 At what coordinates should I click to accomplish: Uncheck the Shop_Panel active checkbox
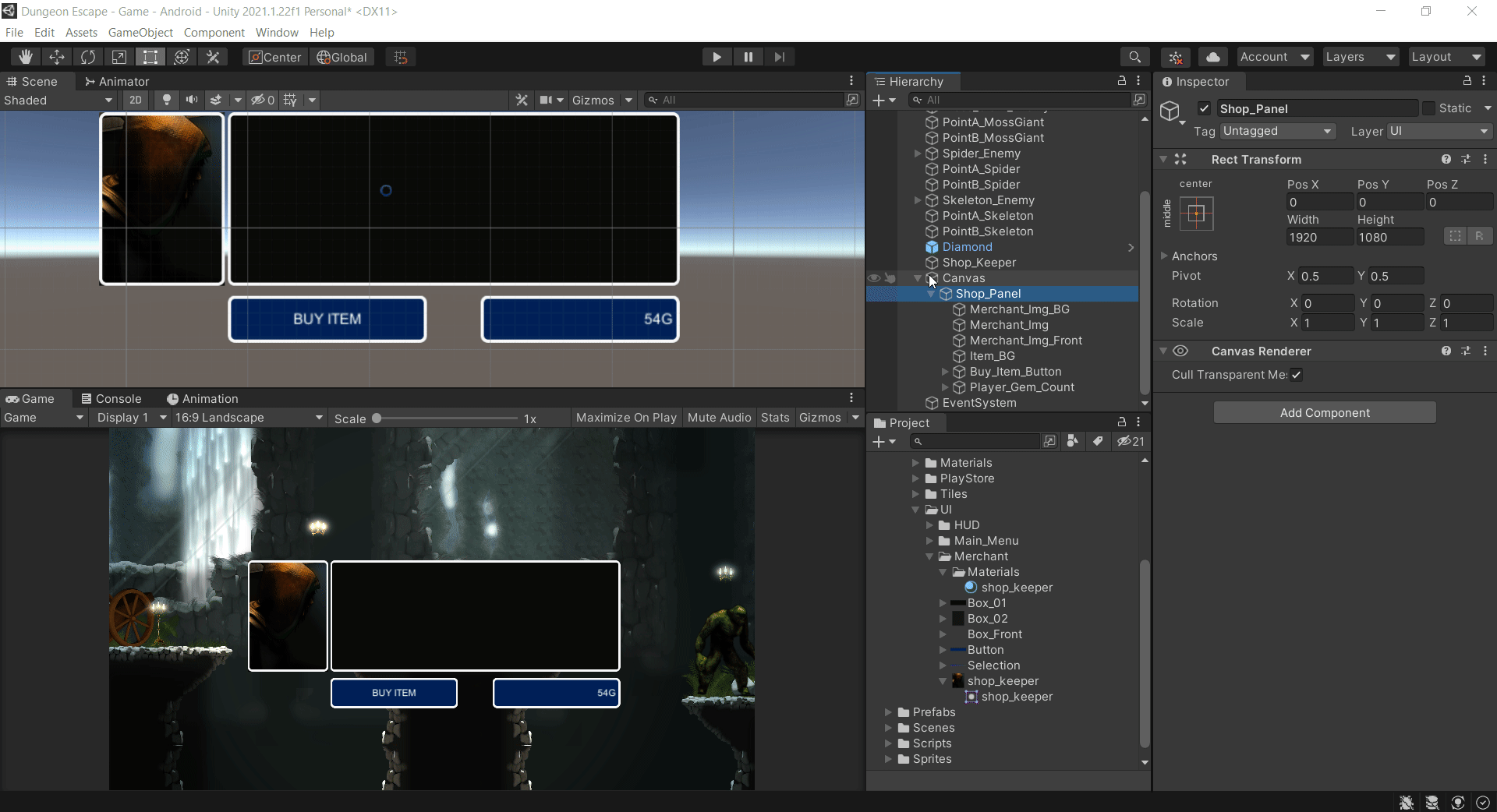pyautogui.click(x=1205, y=108)
